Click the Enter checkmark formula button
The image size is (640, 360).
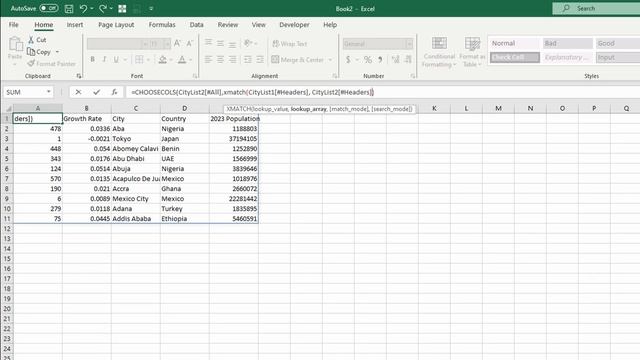(x=96, y=92)
